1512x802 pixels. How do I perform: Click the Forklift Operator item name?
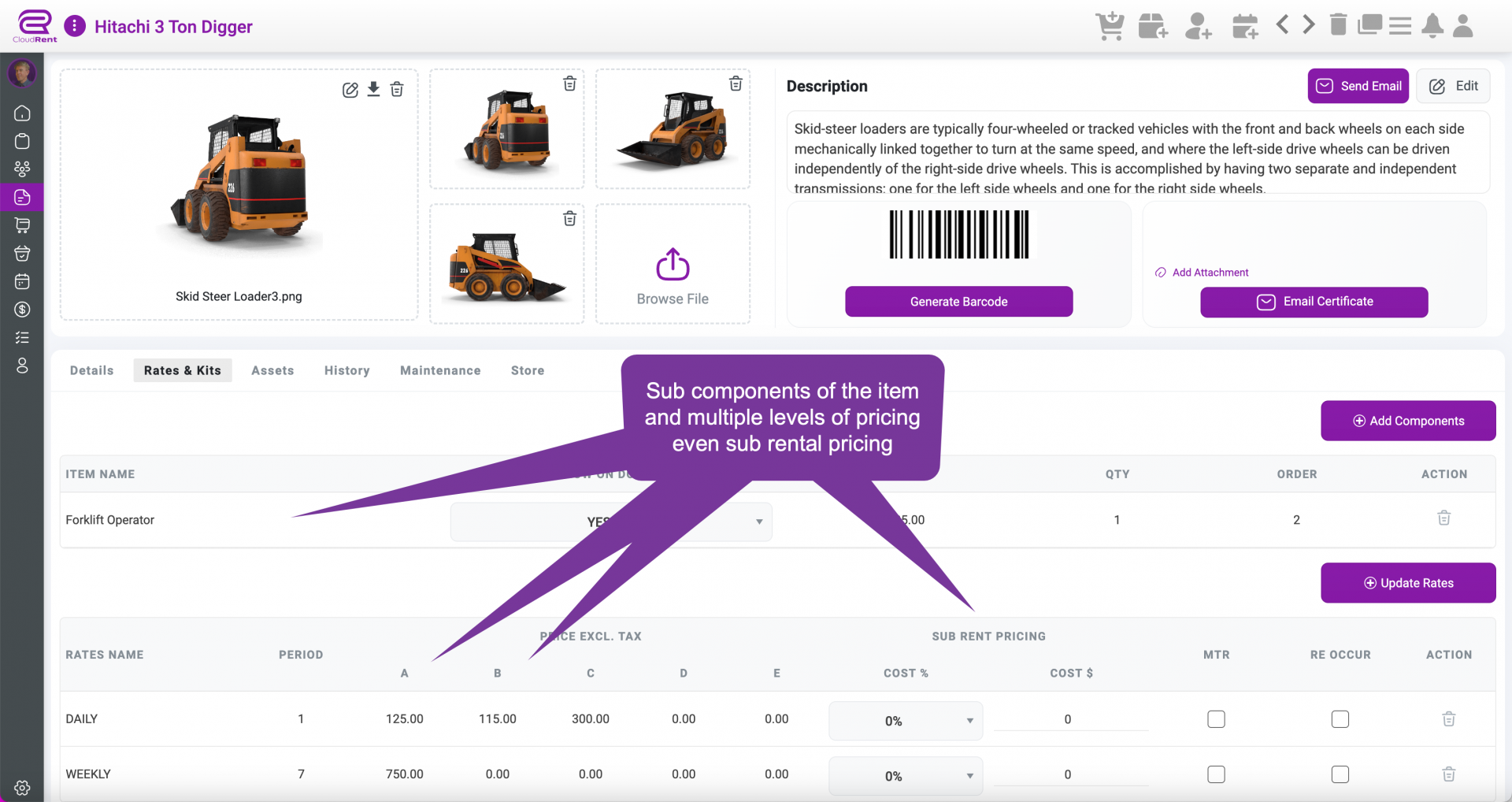click(x=109, y=520)
